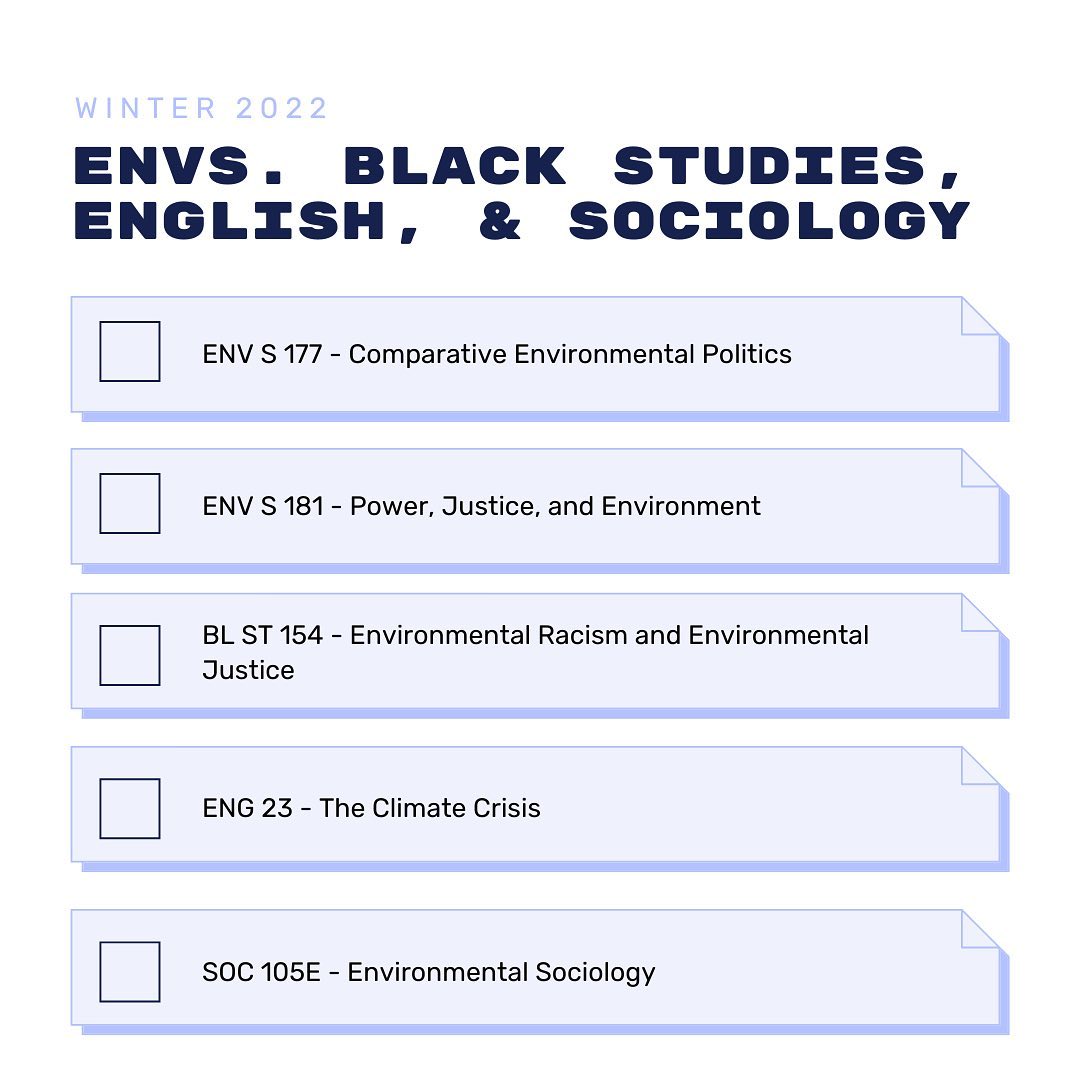The height and width of the screenshot is (1080, 1080).
Task: Tap folded corner icon on SOC 105E card
Action: coord(980,929)
